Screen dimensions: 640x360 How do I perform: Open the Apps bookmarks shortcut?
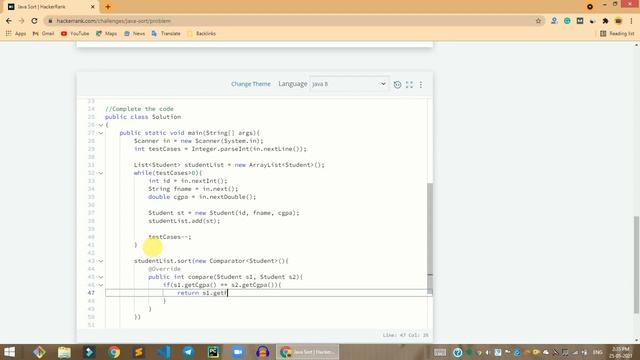click(x=16, y=33)
